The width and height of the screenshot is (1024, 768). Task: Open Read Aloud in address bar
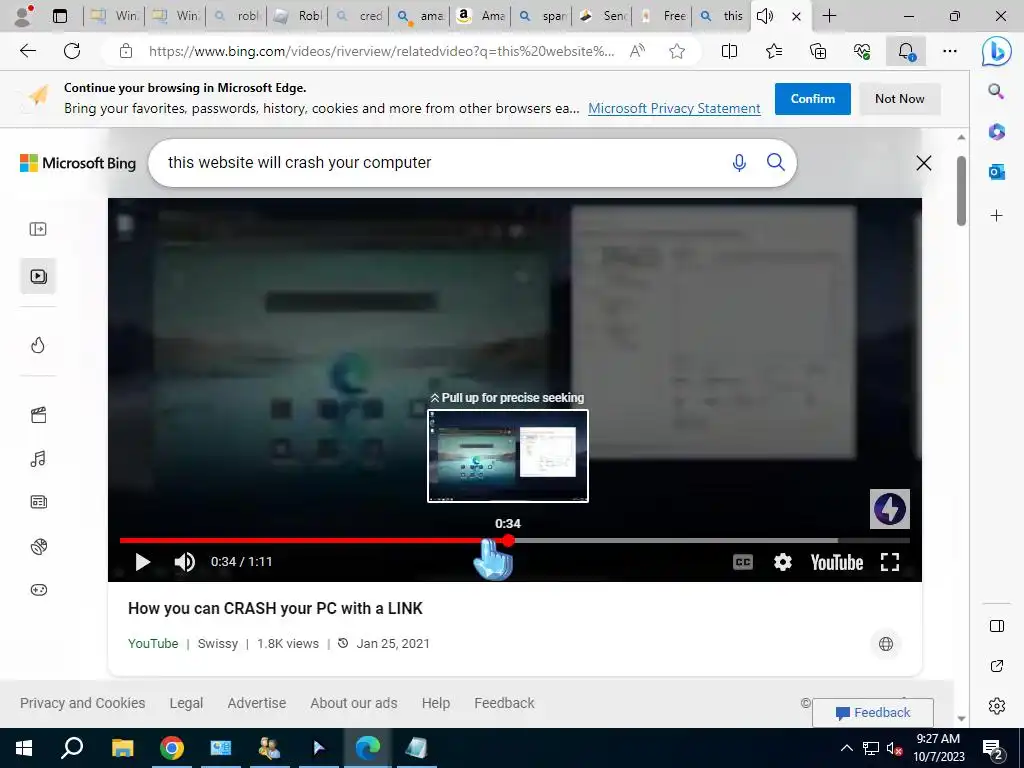click(637, 51)
